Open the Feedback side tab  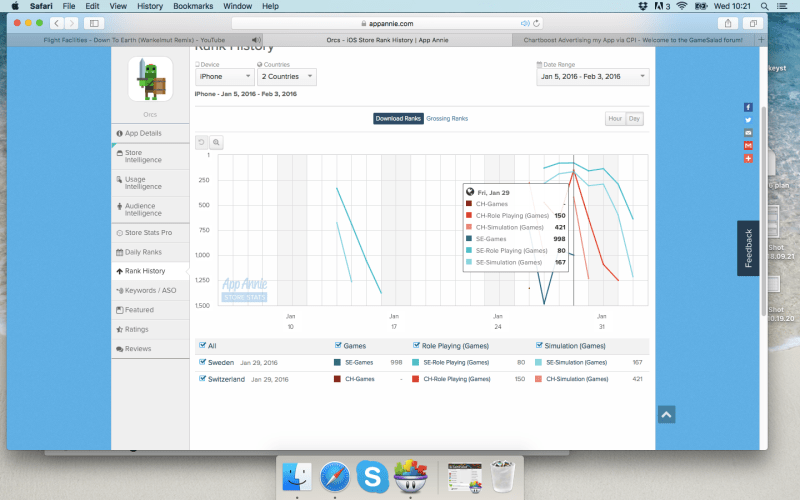click(748, 248)
